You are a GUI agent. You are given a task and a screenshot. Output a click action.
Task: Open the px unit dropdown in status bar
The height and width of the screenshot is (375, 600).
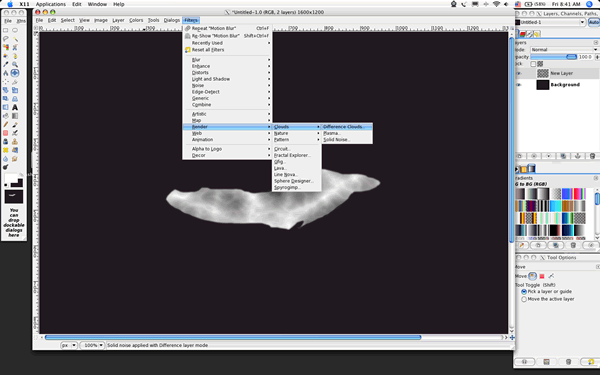[x=69, y=345]
